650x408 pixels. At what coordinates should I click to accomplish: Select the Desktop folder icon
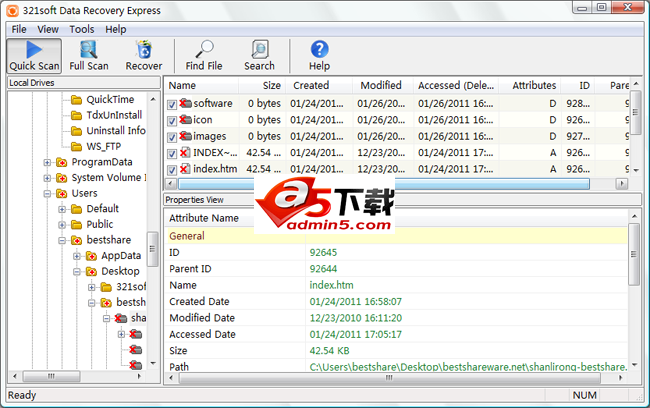click(x=91, y=272)
